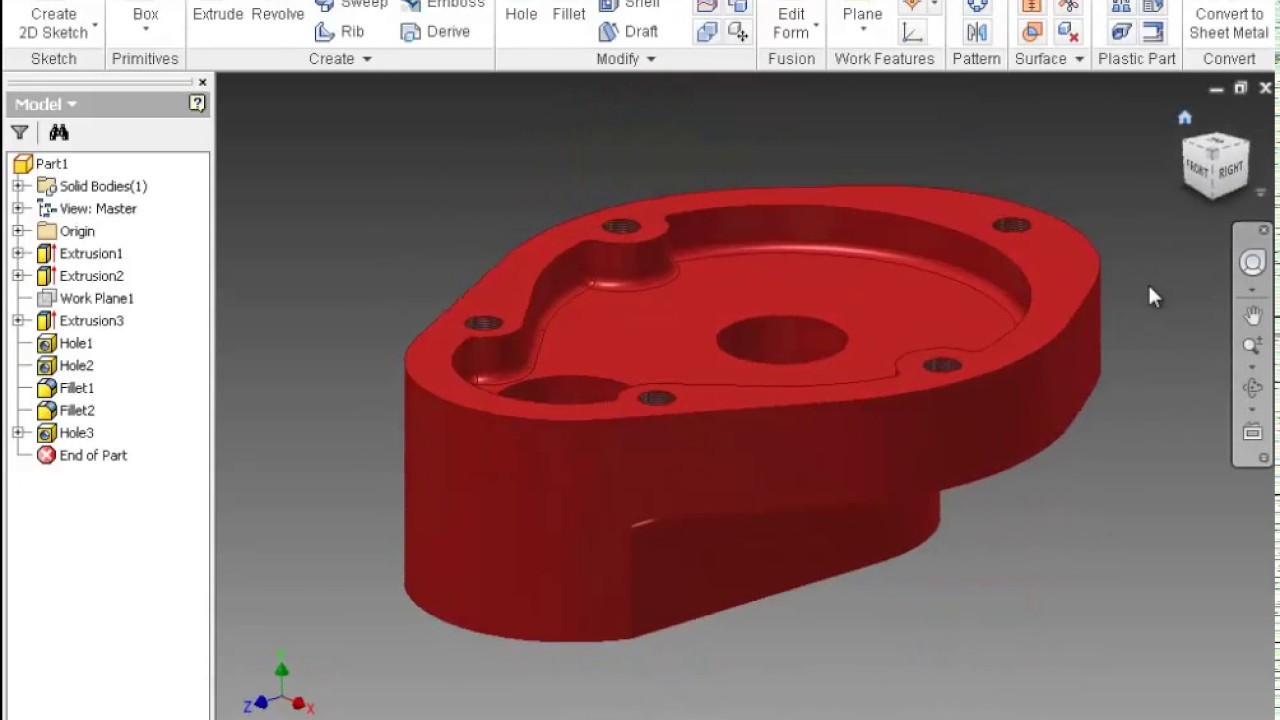Screen dimensions: 1280x720
Task: Click the RIGHT face of the ViewCube
Action: (x=1231, y=170)
